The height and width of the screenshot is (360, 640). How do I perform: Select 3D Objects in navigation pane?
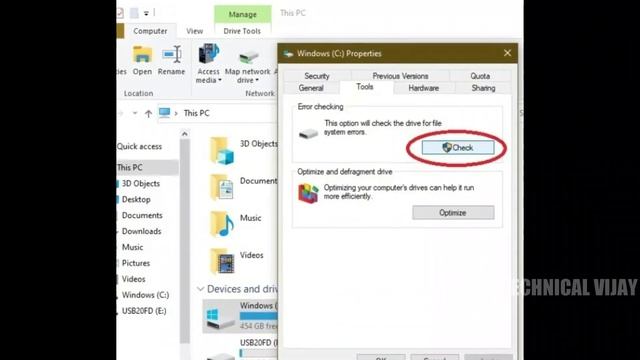(141, 184)
